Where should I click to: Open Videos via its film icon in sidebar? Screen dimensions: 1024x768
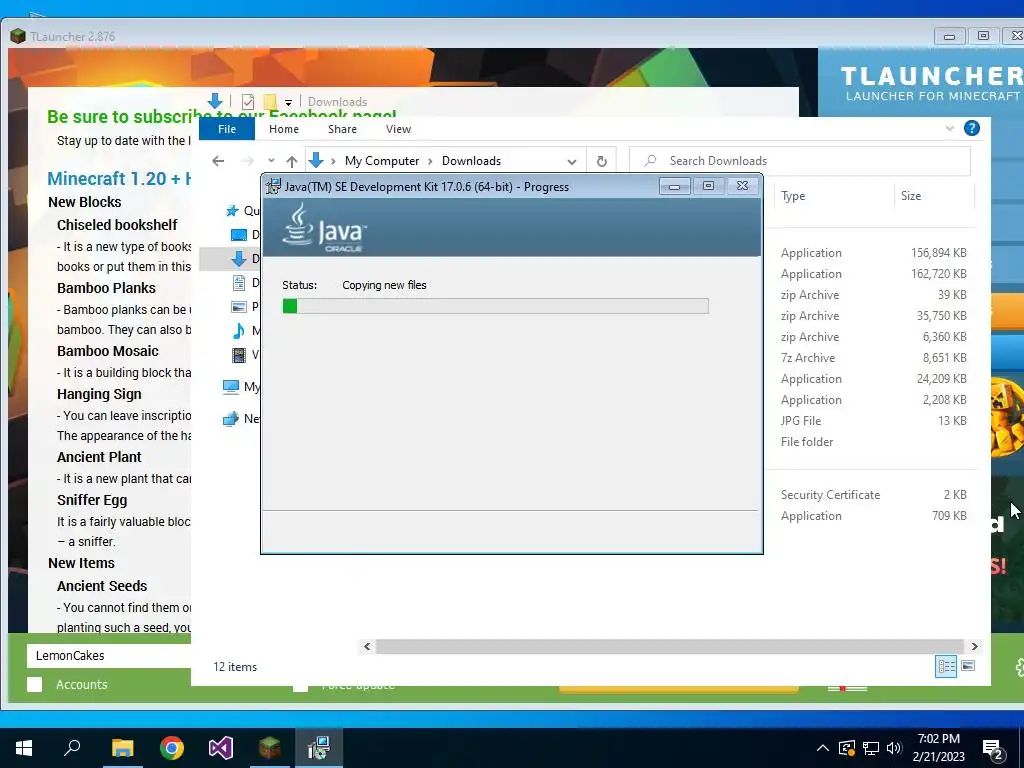coord(239,355)
